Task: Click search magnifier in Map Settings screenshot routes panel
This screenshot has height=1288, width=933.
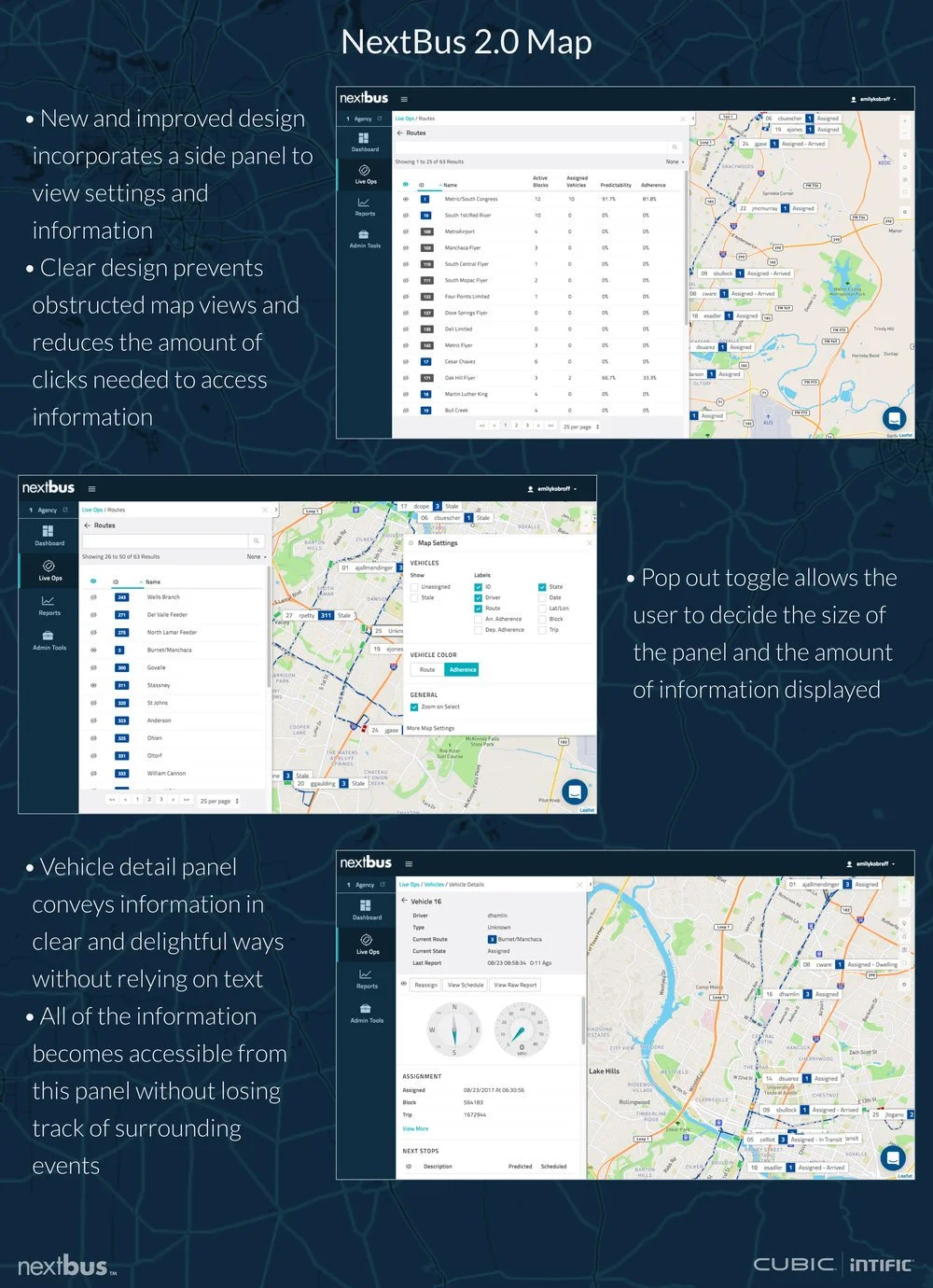Action: [256, 541]
